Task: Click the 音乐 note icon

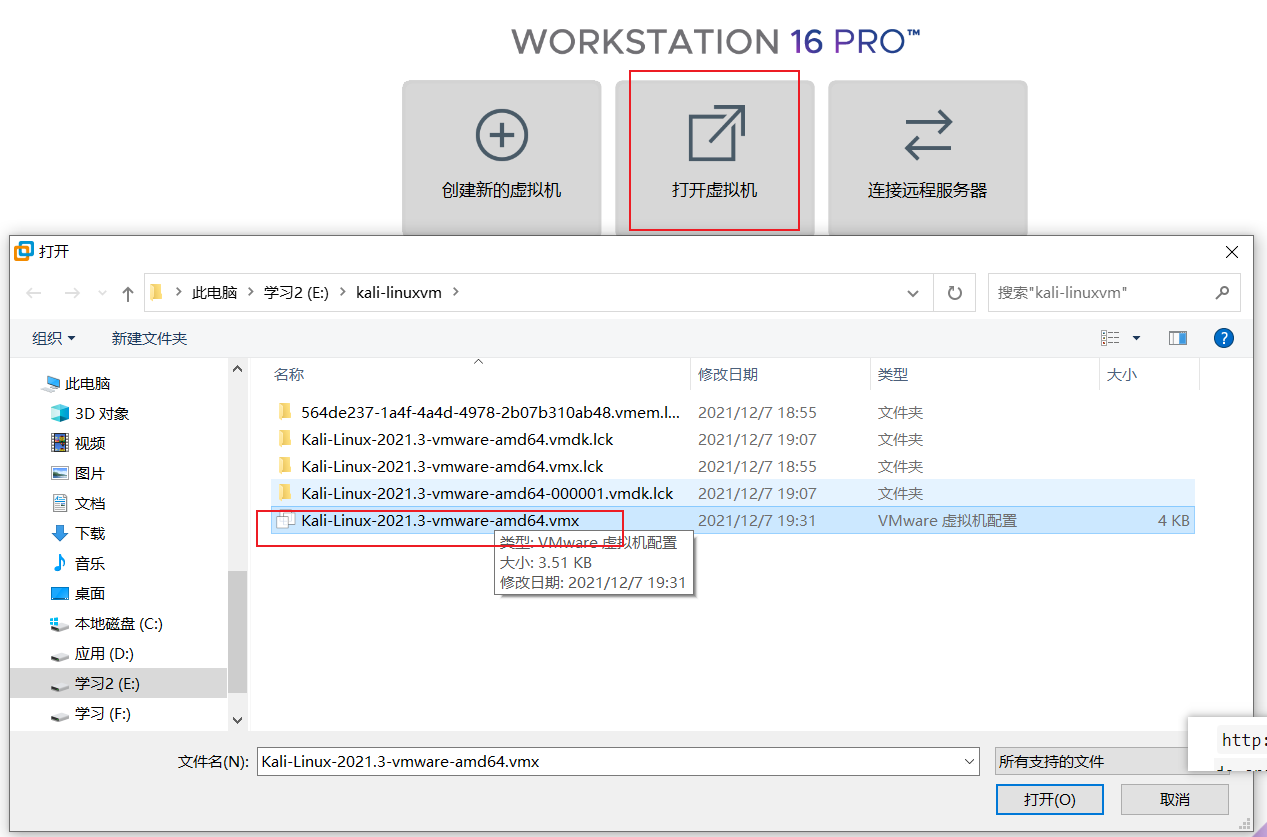Action: point(60,563)
